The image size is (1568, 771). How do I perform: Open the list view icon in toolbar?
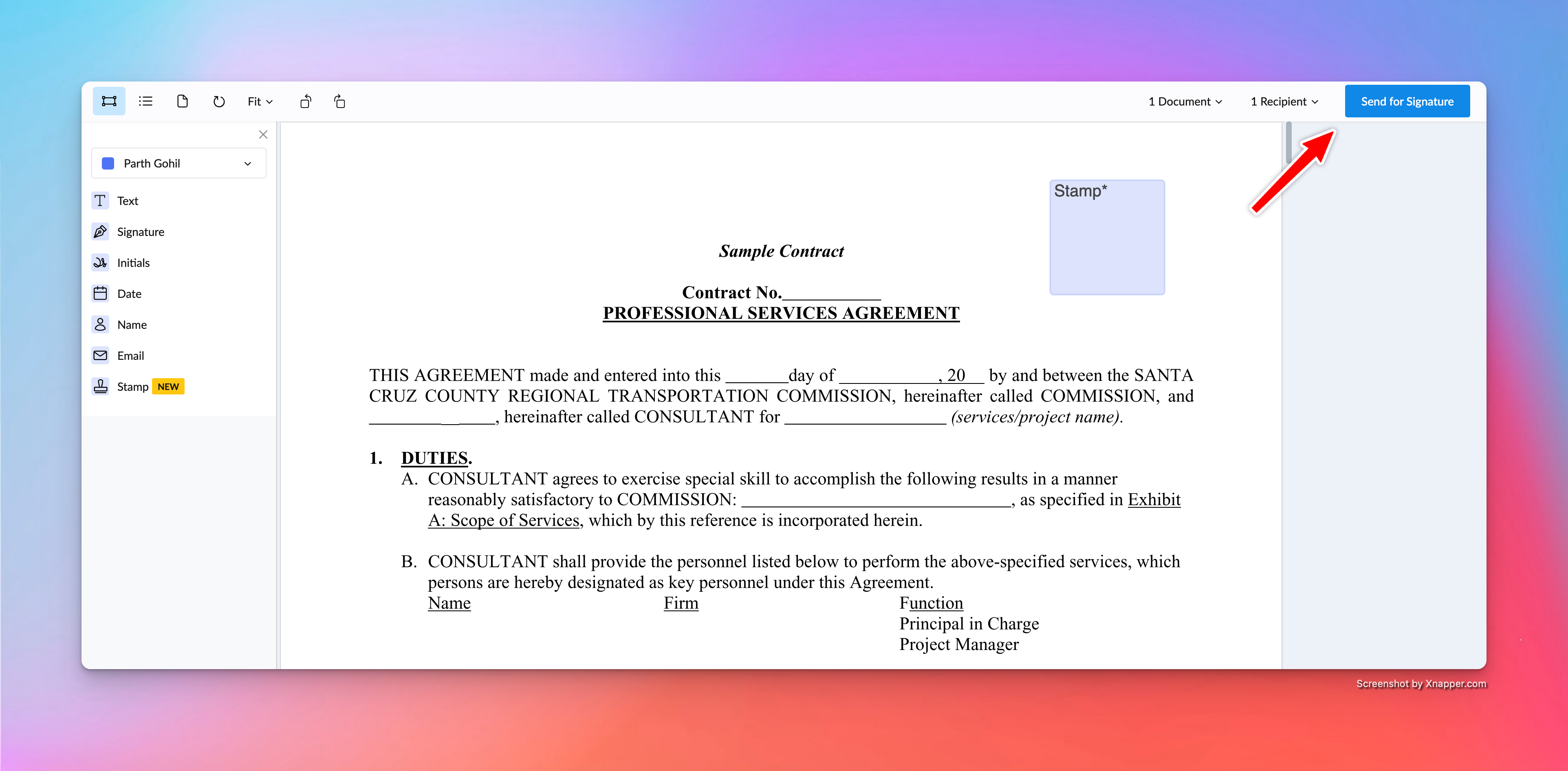tap(145, 101)
